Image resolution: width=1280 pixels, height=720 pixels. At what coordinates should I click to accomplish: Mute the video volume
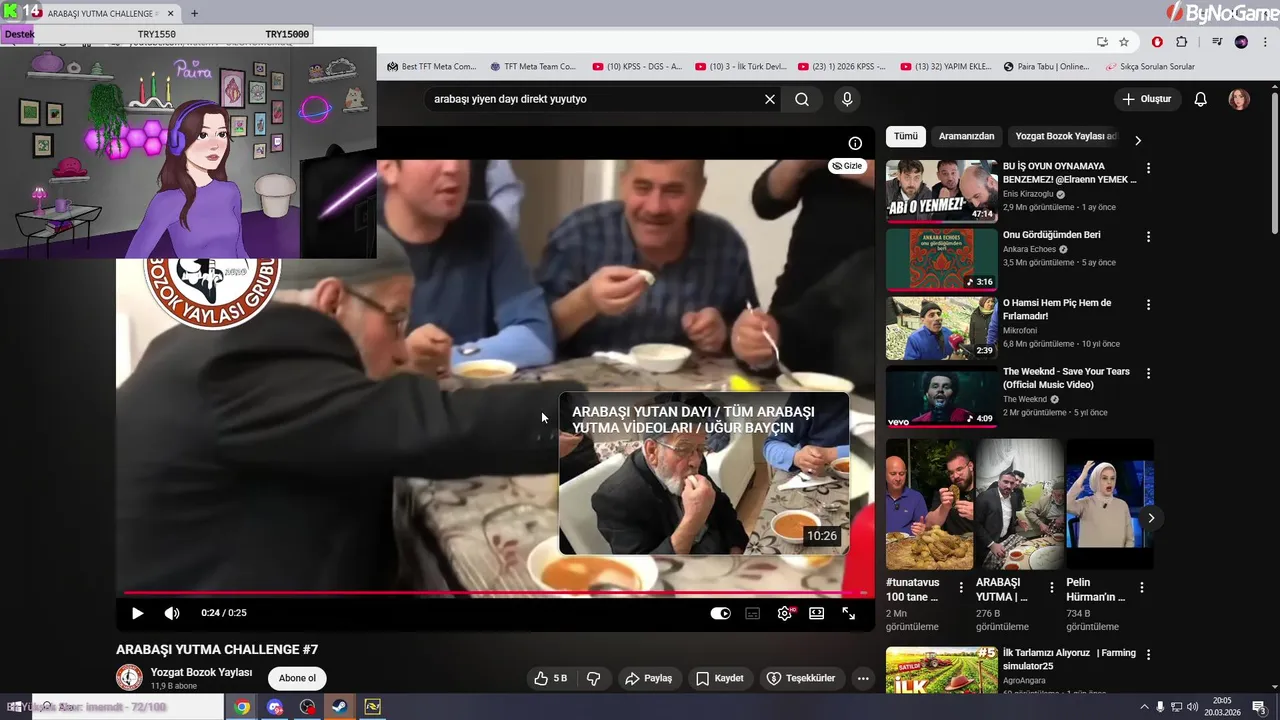[x=172, y=613]
